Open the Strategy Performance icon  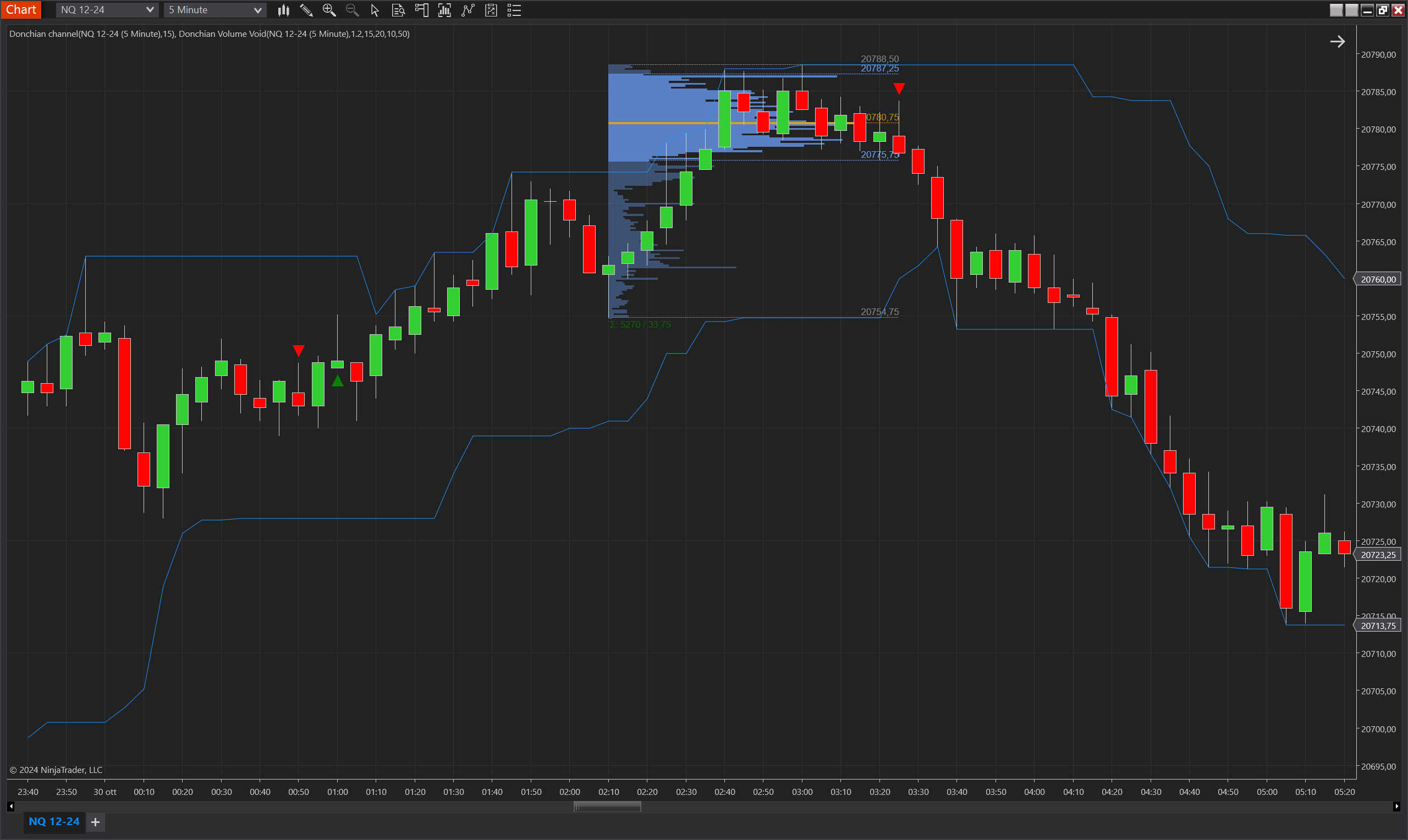click(x=491, y=10)
